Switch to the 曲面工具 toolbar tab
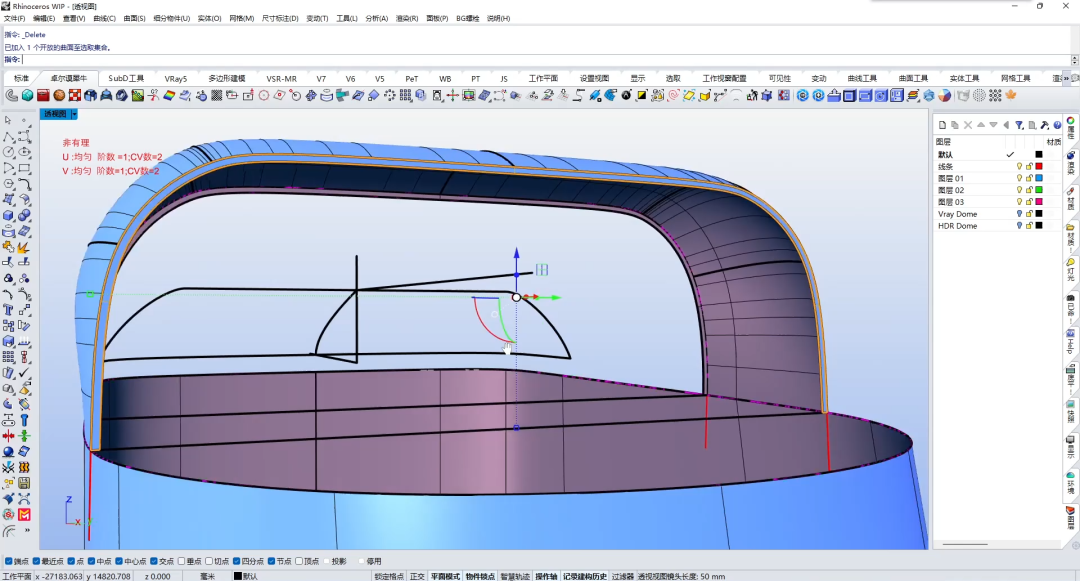1080x581 pixels. coord(913,78)
